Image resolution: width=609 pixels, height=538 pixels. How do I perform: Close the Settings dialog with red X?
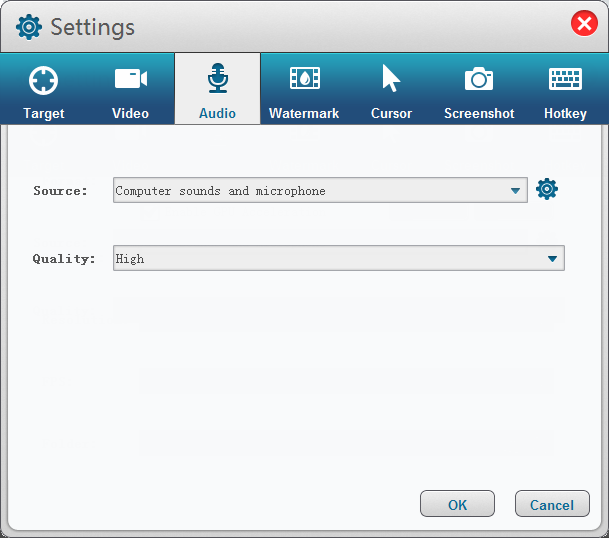[x=585, y=24]
